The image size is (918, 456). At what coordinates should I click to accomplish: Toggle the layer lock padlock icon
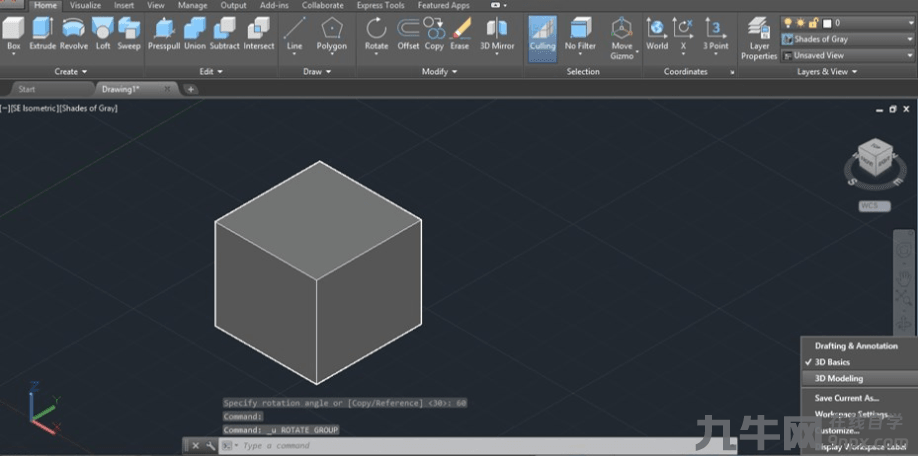(x=813, y=23)
